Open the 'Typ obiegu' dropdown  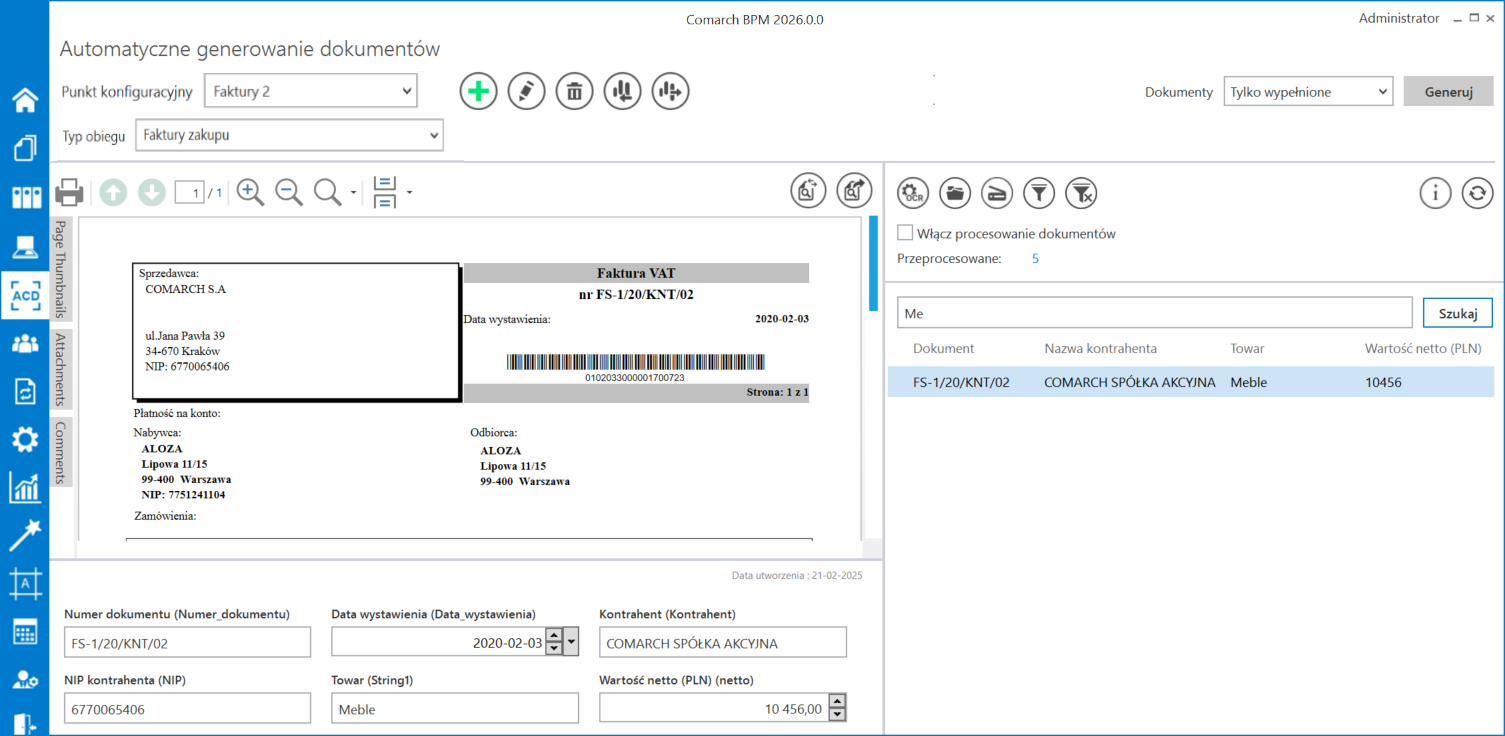(289, 135)
